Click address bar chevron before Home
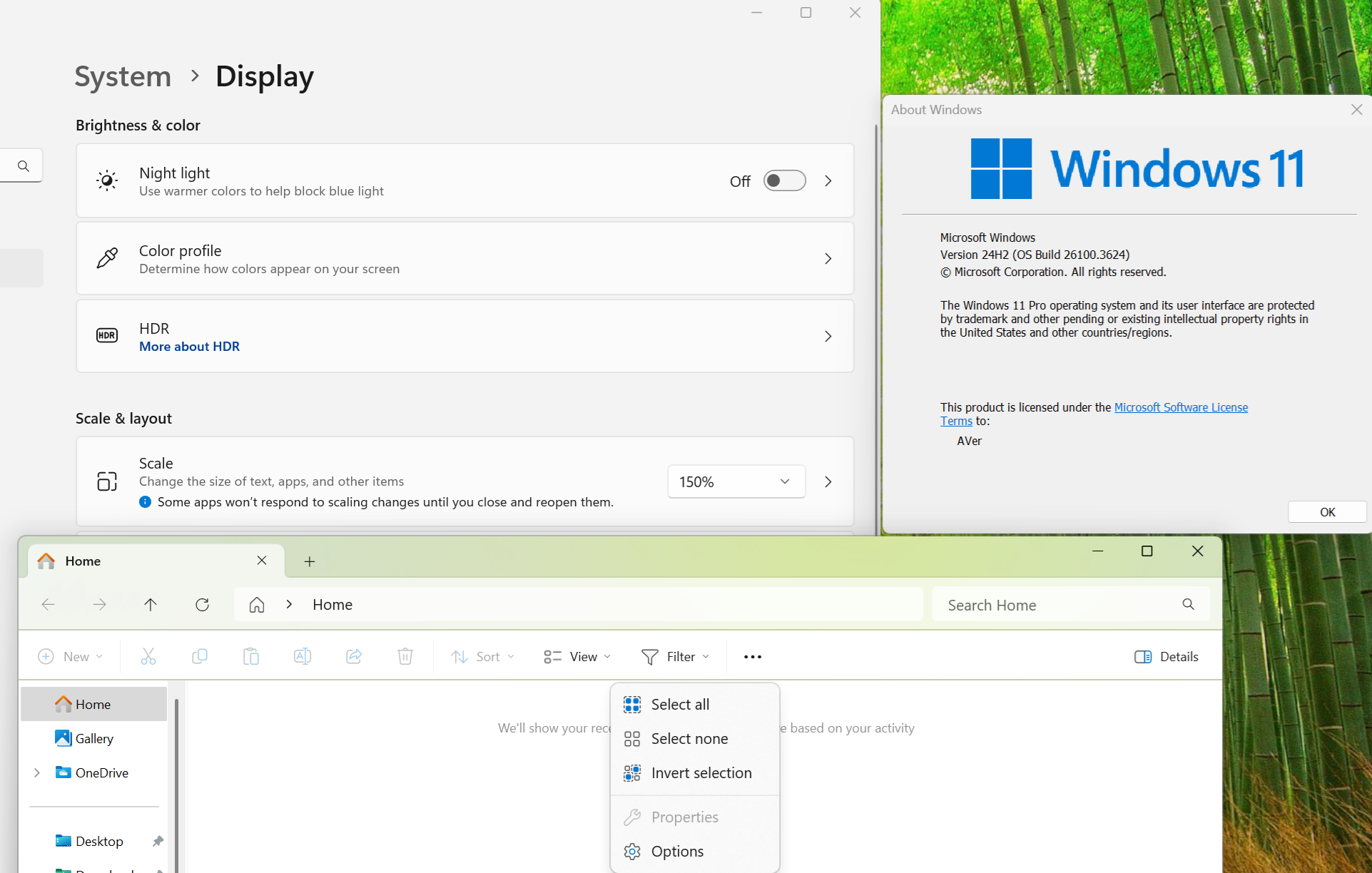Image resolution: width=1372 pixels, height=873 pixels. 289,604
